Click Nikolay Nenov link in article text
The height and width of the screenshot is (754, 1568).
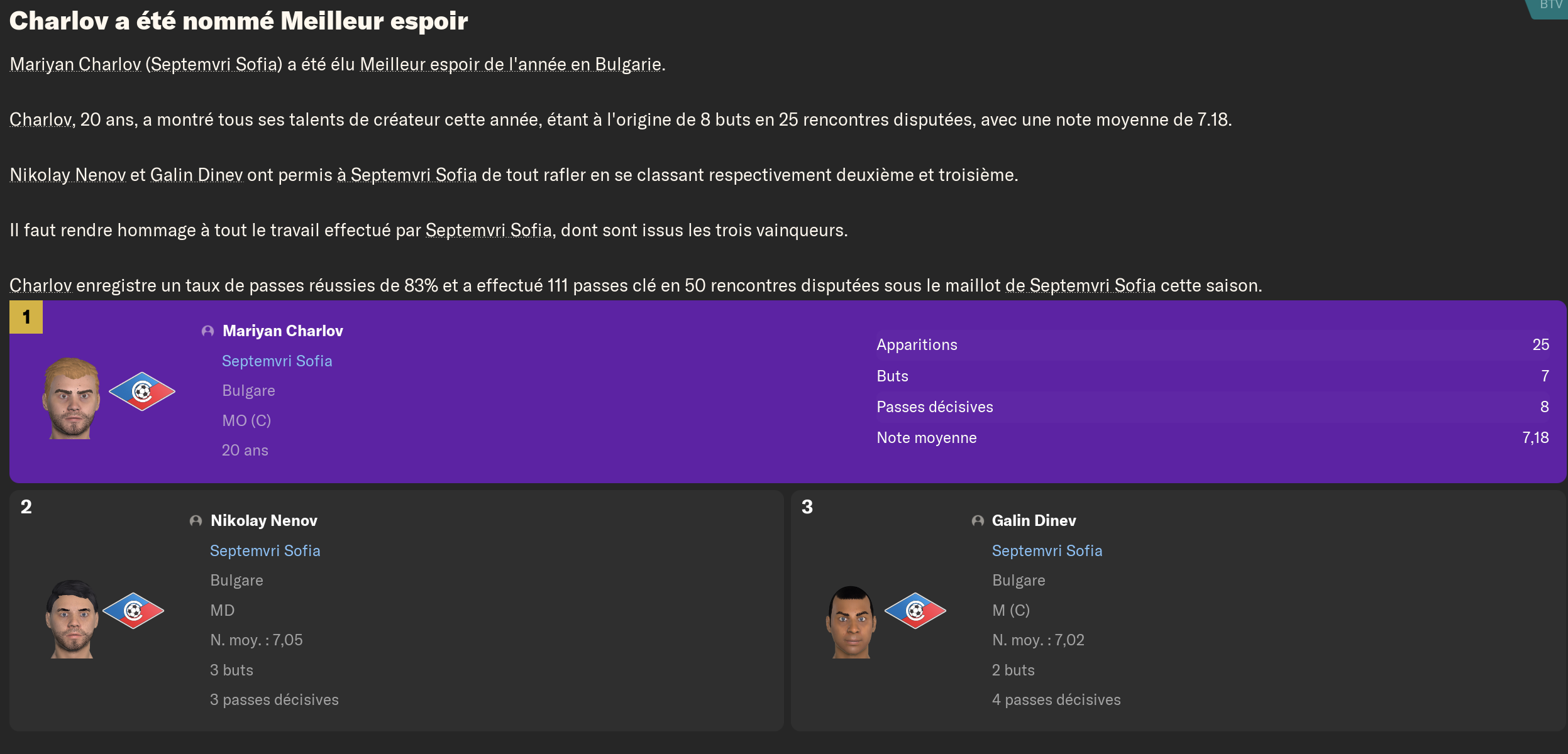click(68, 175)
